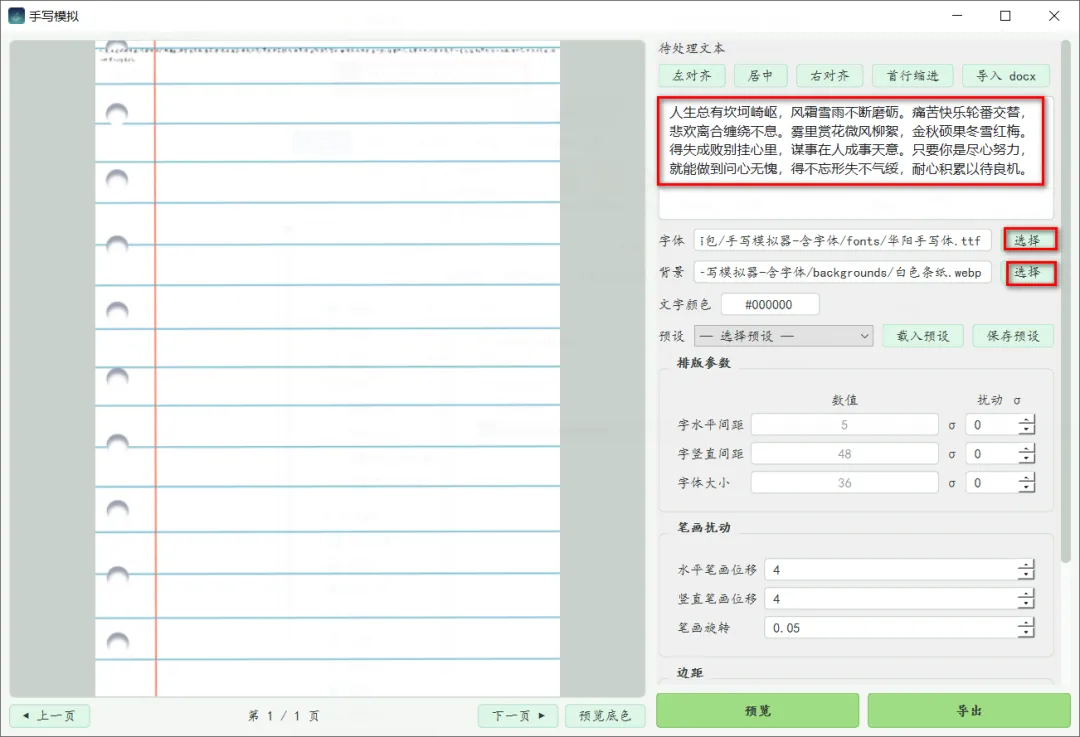
Task: Click the green 预览 button
Action: click(x=758, y=710)
